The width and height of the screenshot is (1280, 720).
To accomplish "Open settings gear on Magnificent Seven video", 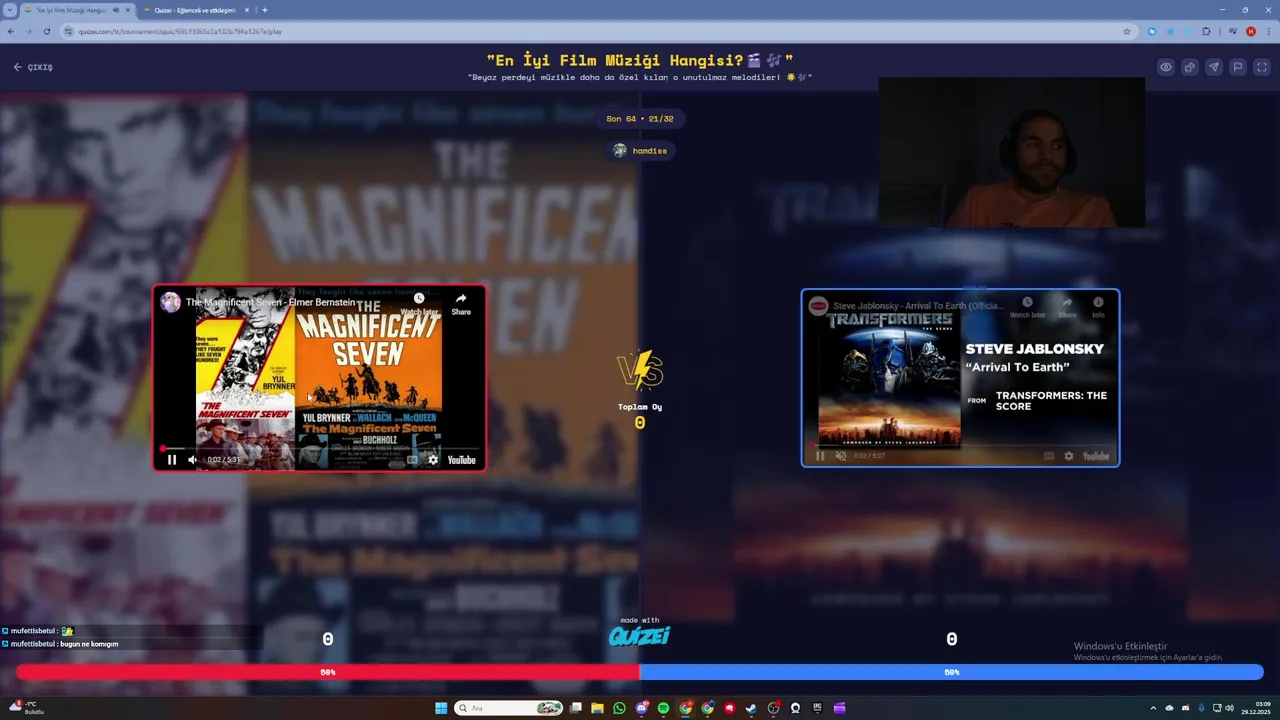I will 433,460.
